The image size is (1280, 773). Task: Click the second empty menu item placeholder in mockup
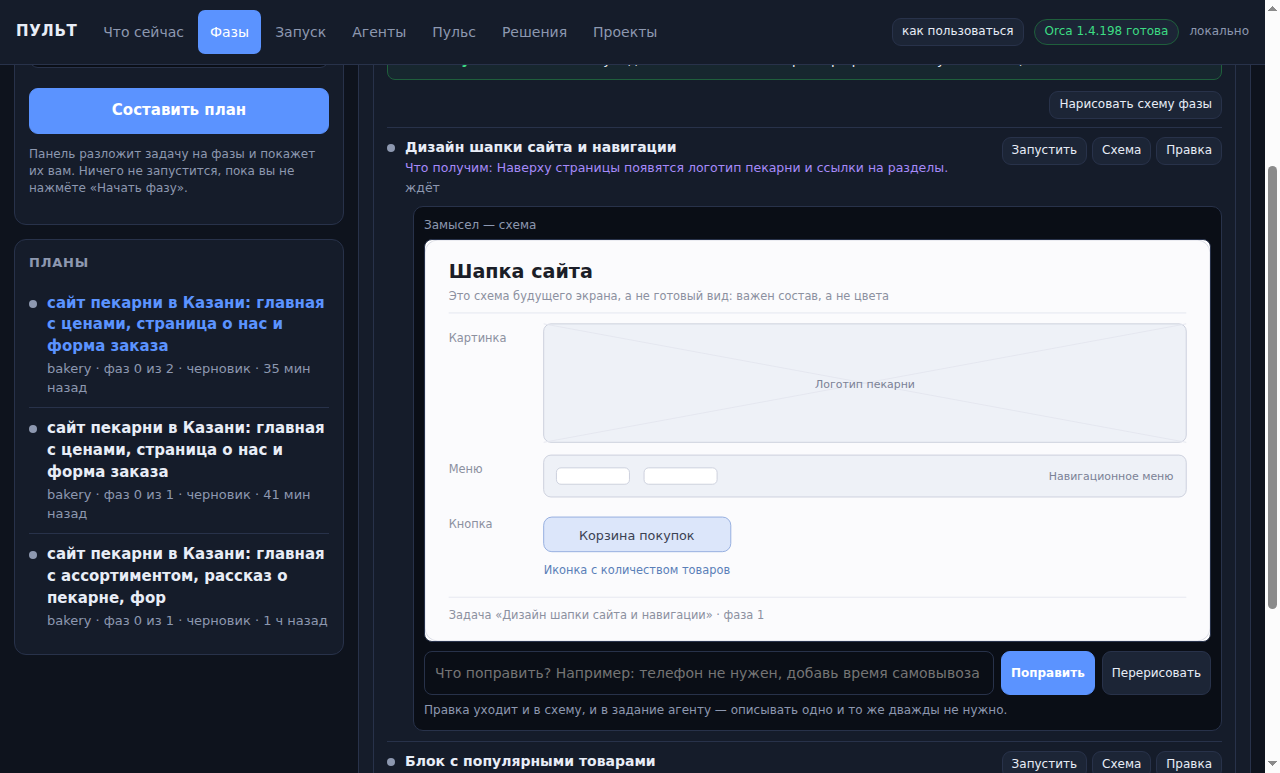point(680,476)
